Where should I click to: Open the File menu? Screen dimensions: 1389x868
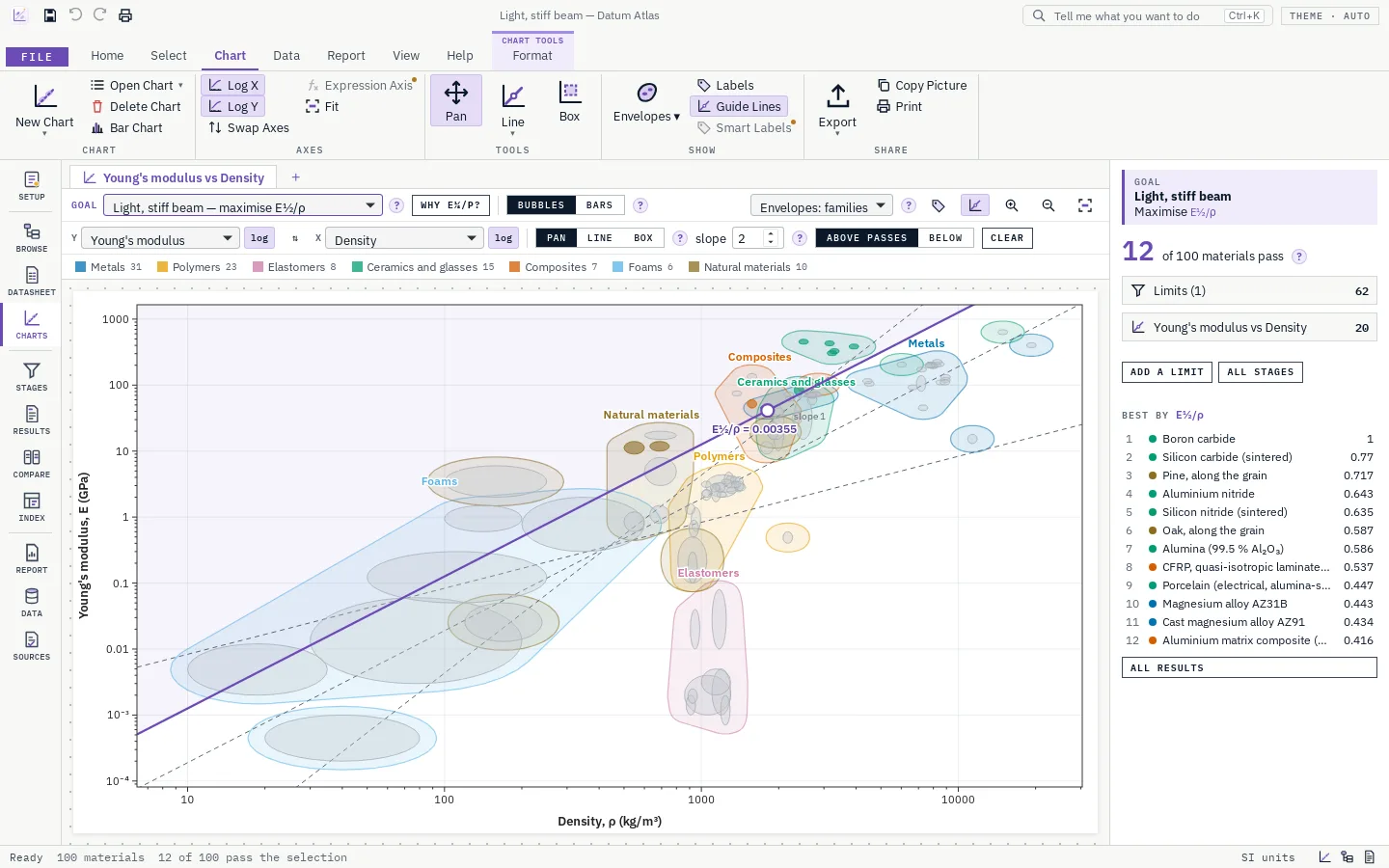(37, 57)
